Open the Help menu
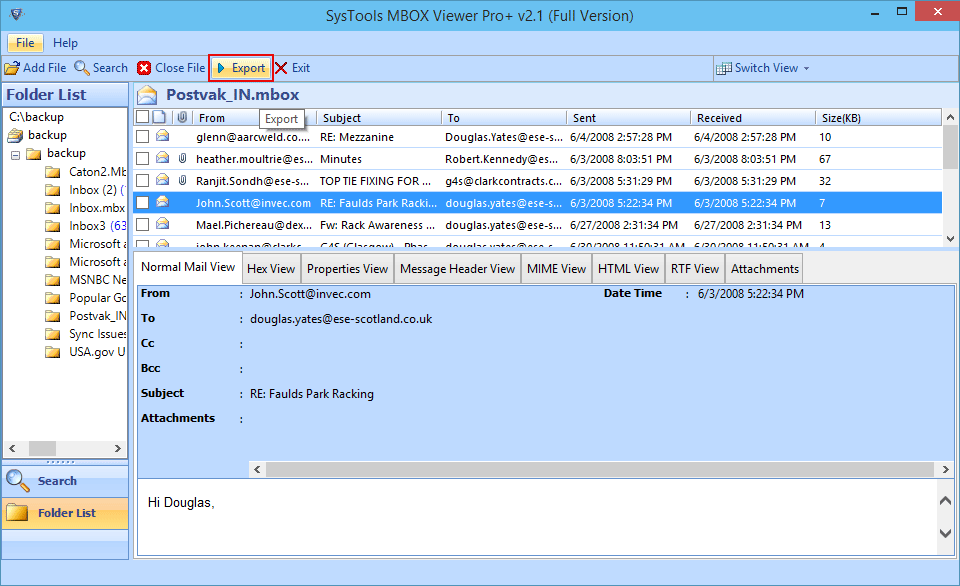The image size is (960, 586). click(65, 43)
